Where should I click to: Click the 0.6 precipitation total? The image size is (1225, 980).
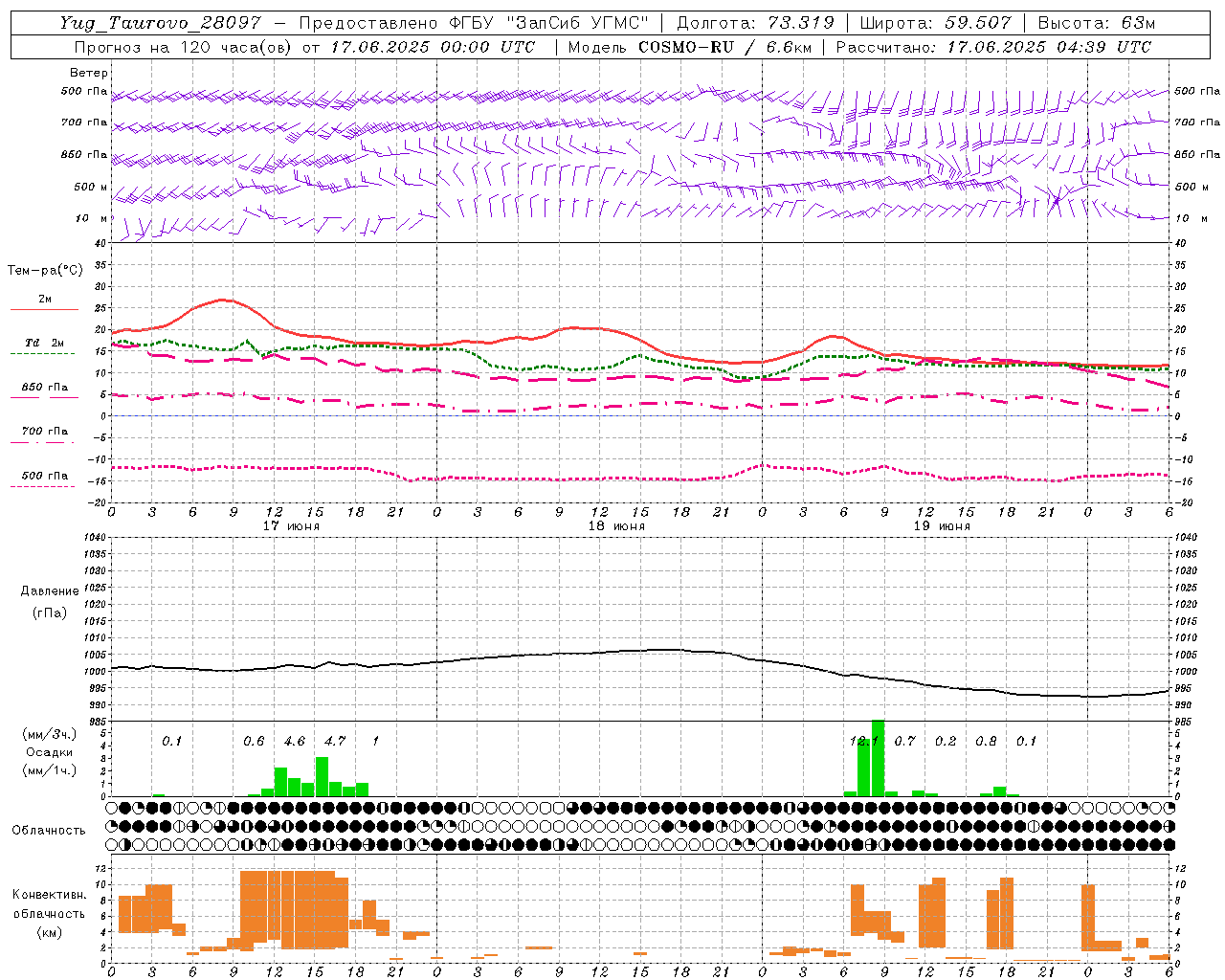click(254, 742)
